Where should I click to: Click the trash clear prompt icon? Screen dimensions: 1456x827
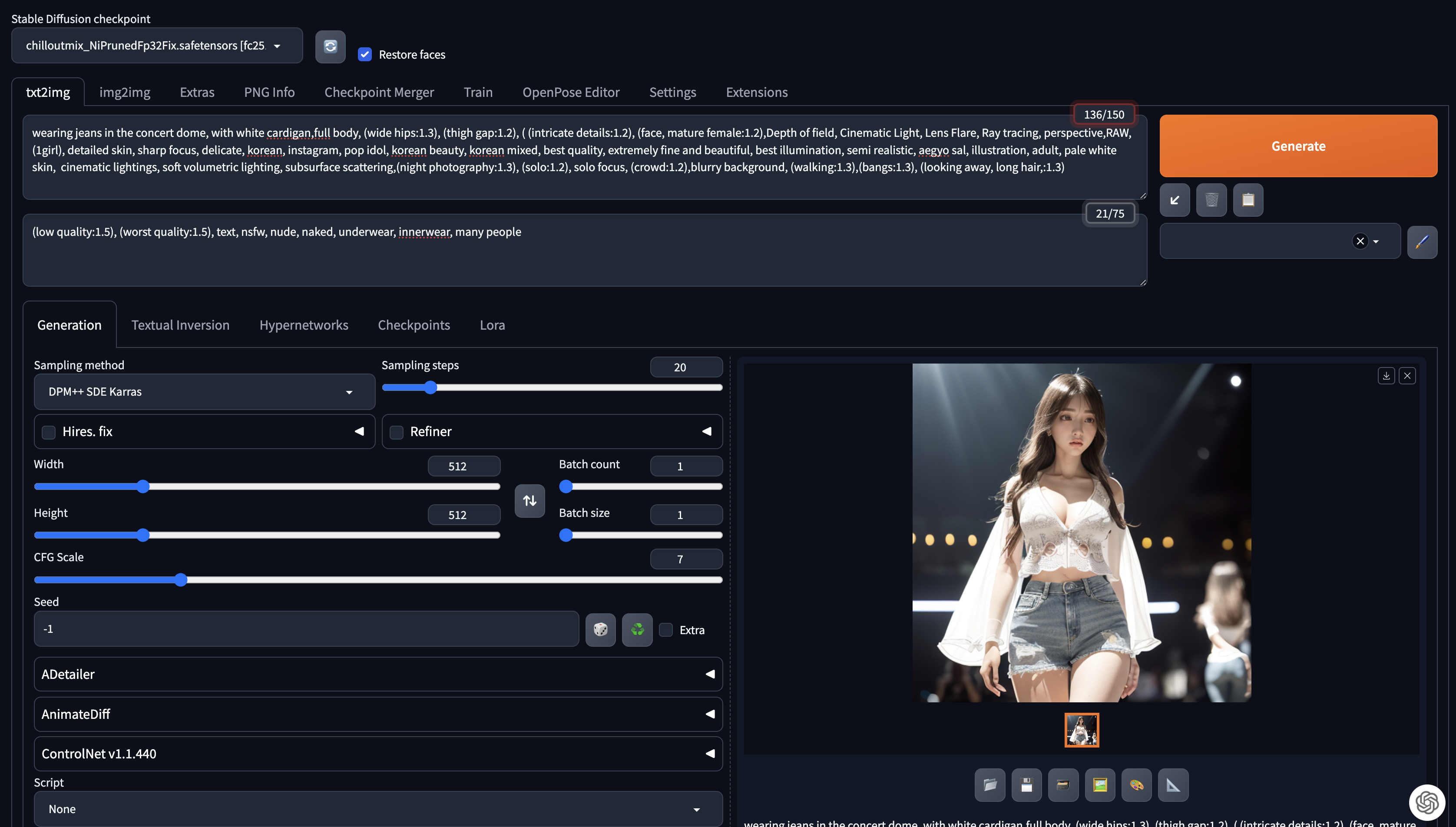(1211, 200)
